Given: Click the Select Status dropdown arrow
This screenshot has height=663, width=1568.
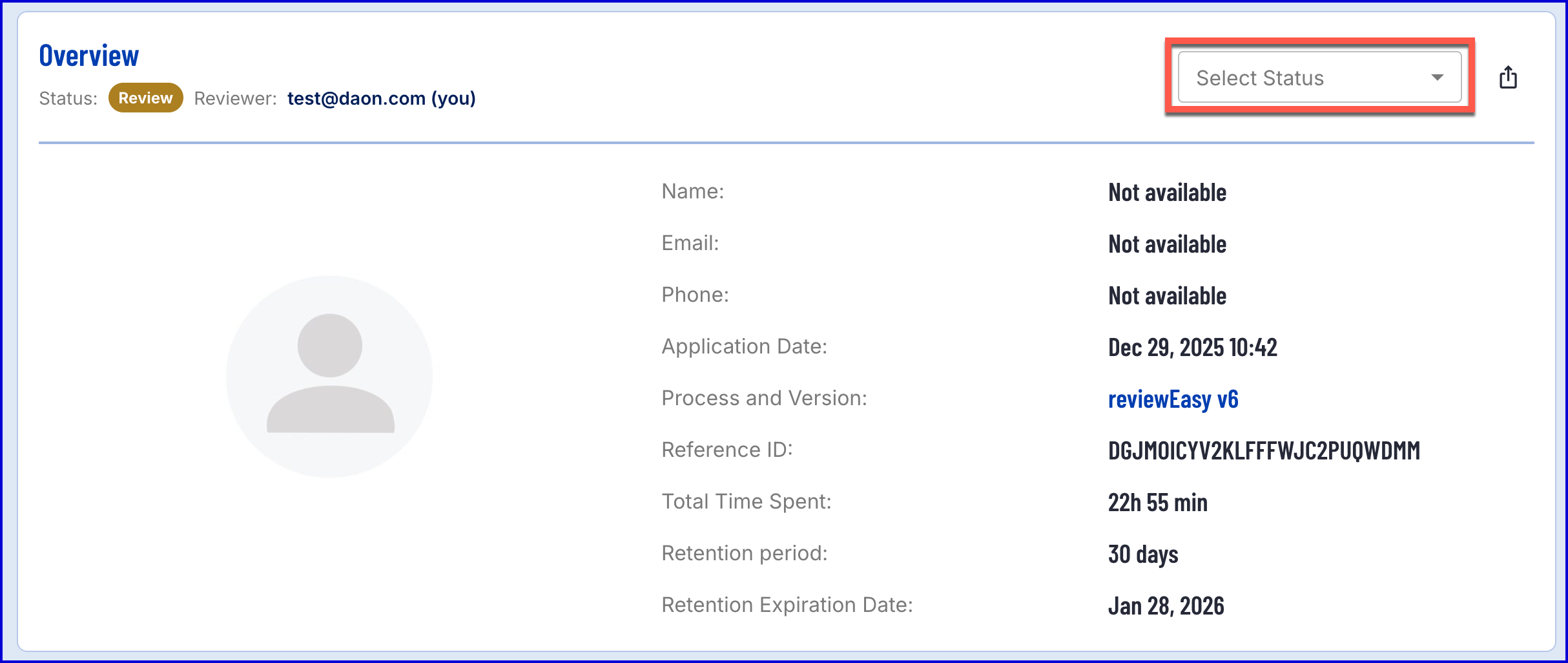Looking at the screenshot, I should pos(1437,78).
